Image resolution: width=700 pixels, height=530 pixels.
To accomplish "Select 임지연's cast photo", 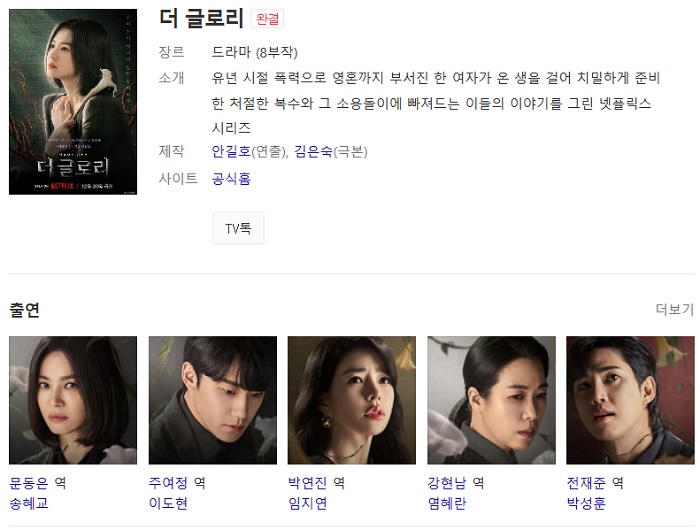I will [352, 400].
